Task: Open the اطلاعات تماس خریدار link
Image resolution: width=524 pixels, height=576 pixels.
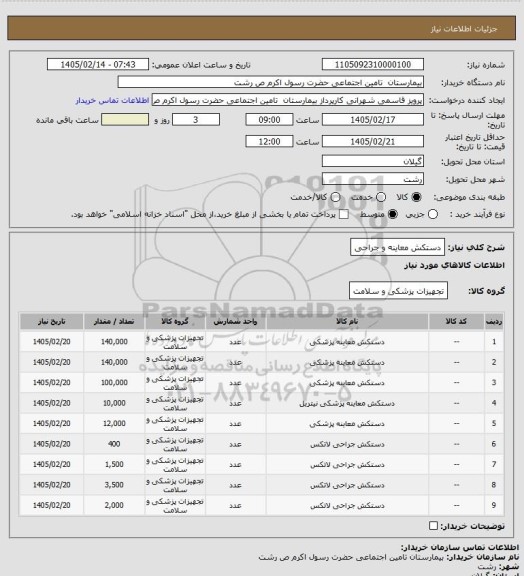Action: click(112, 100)
